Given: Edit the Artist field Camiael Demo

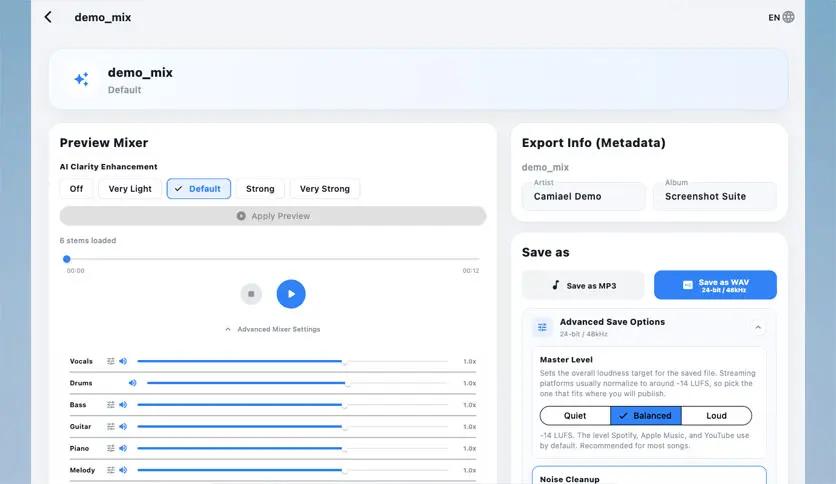Looking at the screenshot, I should 584,196.
